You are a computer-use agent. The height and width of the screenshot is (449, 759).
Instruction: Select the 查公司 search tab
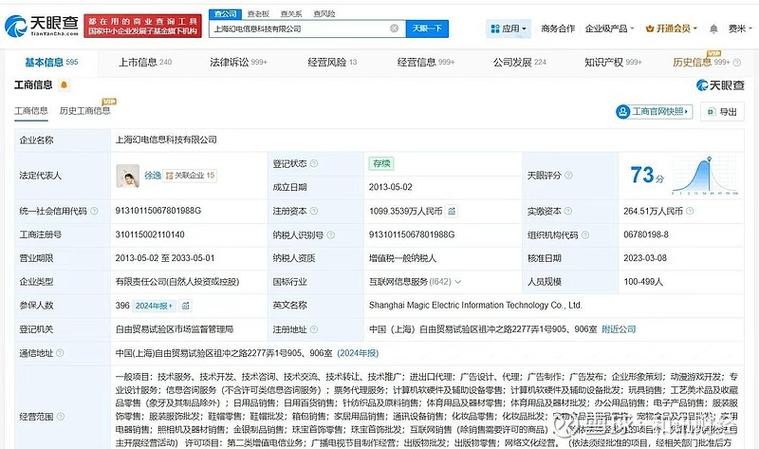tap(225, 14)
